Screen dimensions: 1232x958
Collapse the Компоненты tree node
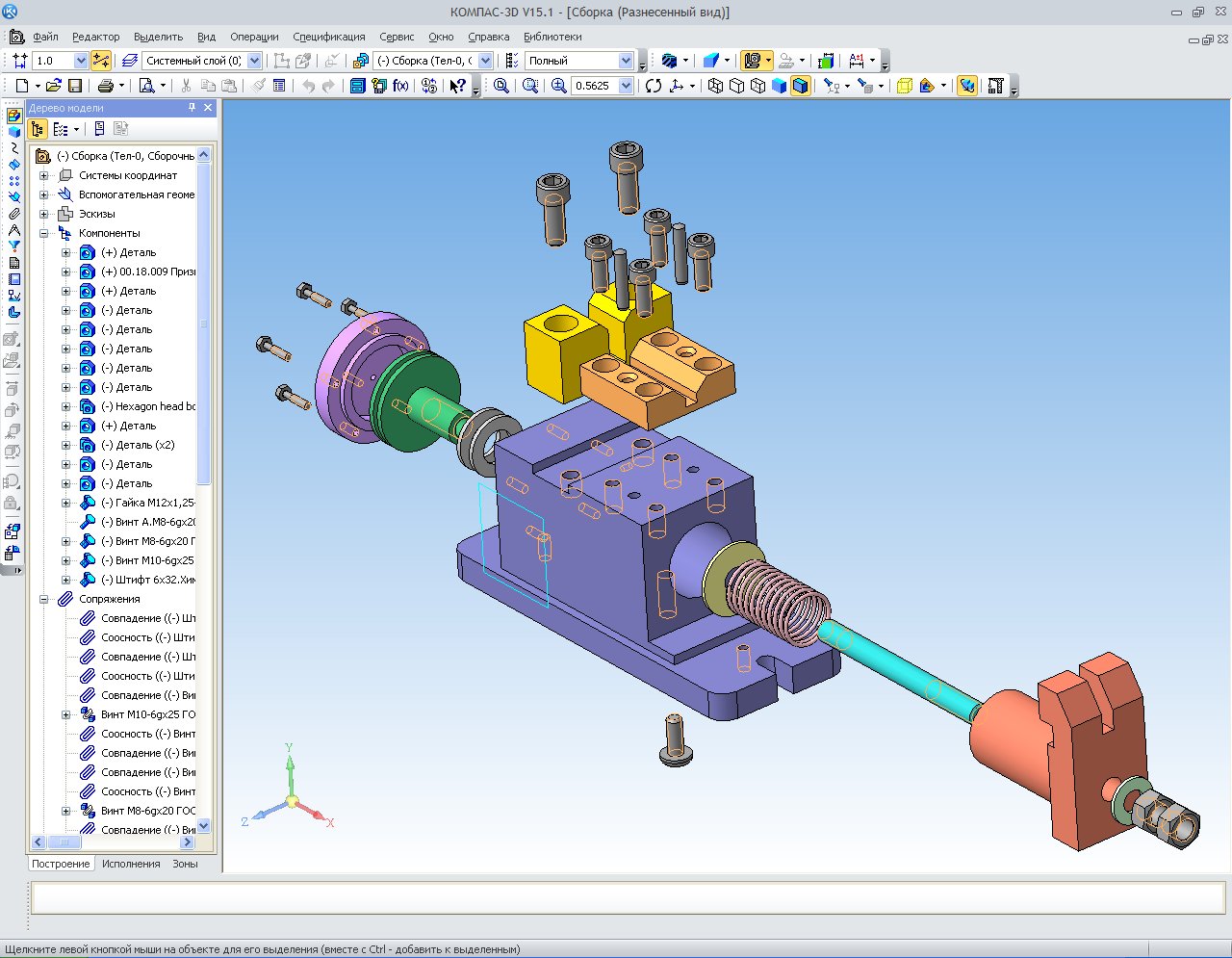(x=44, y=233)
